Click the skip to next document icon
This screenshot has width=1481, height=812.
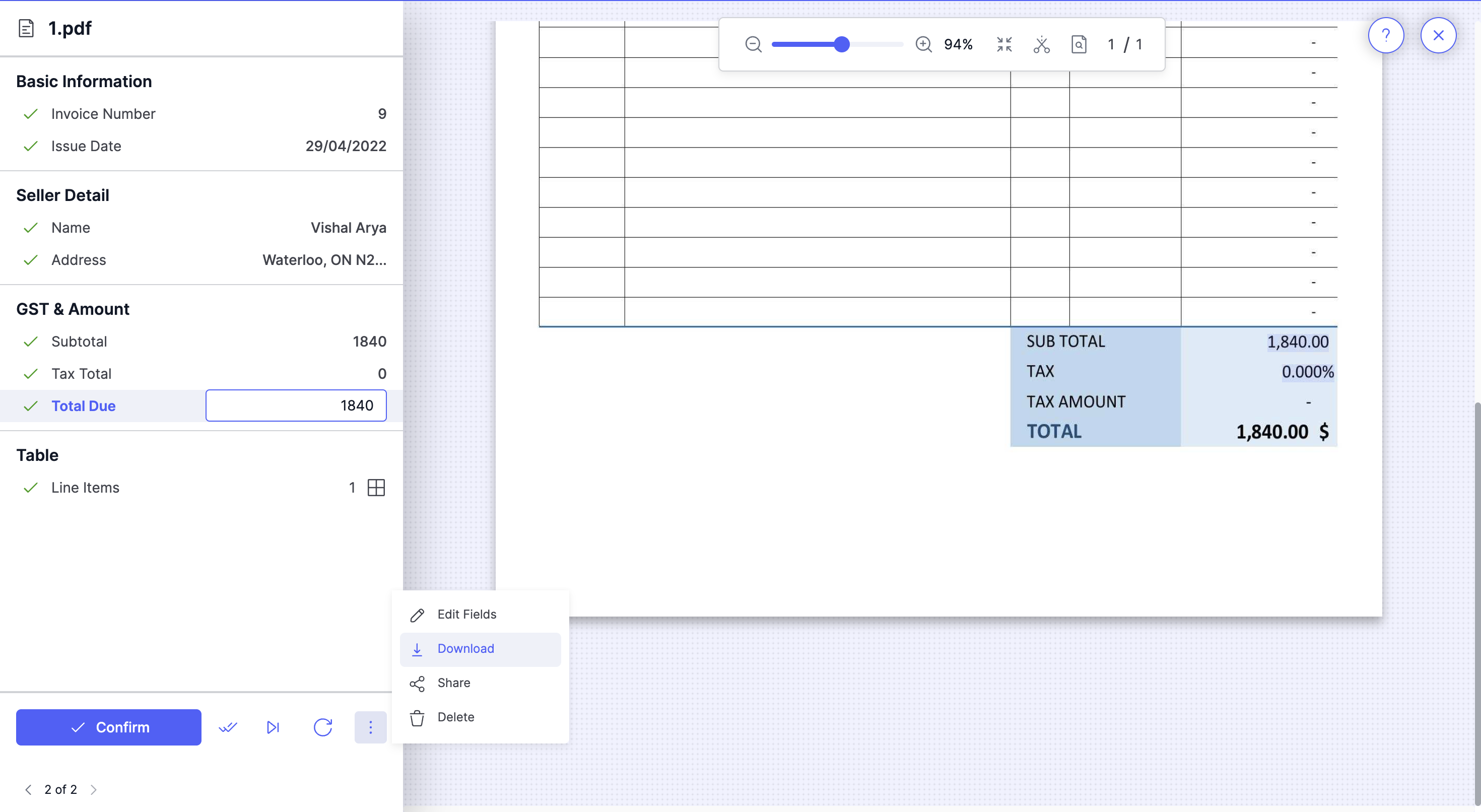click(x=273, y=727)
